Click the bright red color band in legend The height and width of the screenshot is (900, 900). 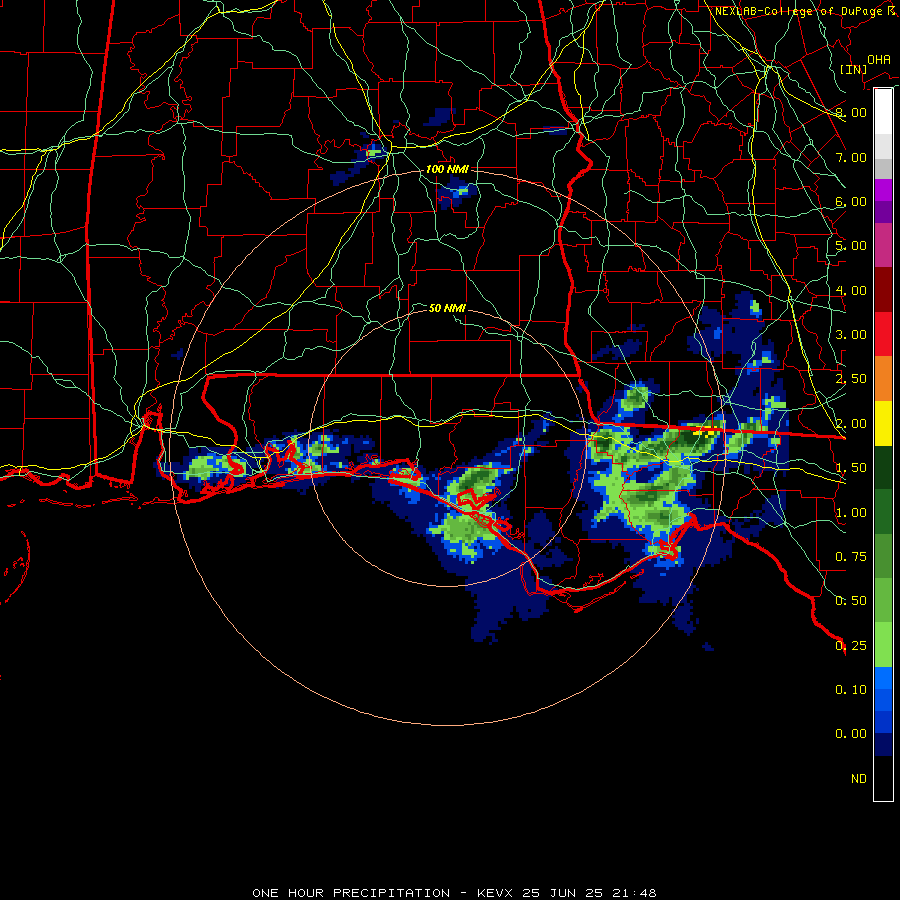883,334
